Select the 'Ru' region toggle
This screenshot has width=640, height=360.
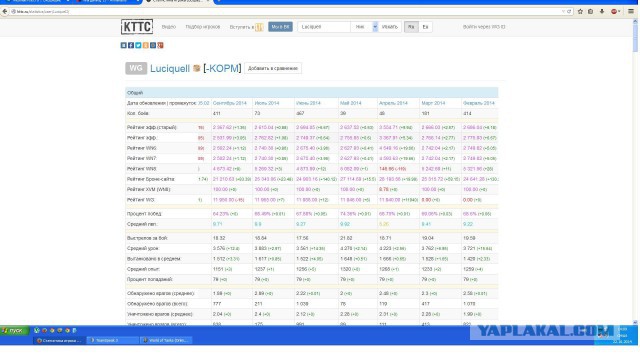[x=411, y=27]
